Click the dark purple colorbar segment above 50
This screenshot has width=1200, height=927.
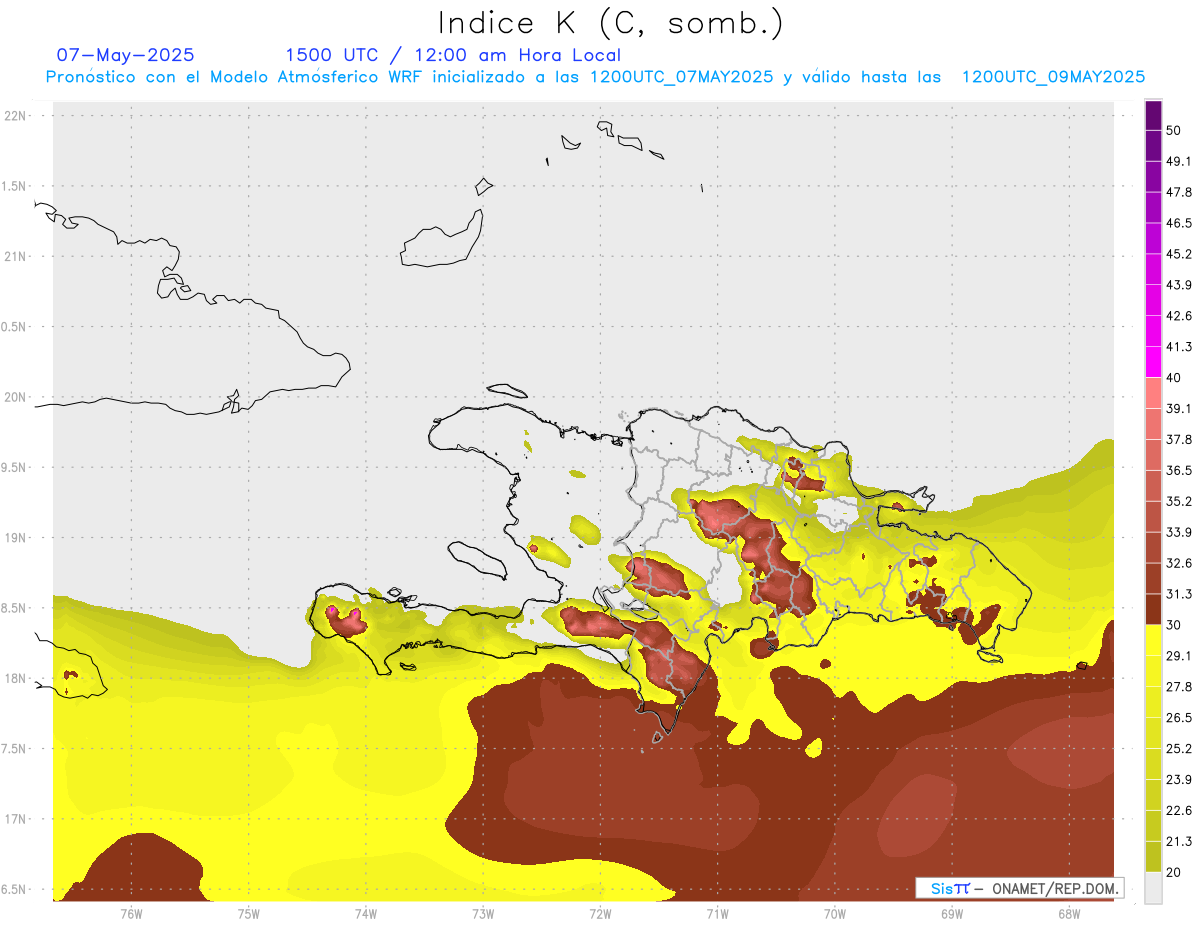pos(1153,116)
